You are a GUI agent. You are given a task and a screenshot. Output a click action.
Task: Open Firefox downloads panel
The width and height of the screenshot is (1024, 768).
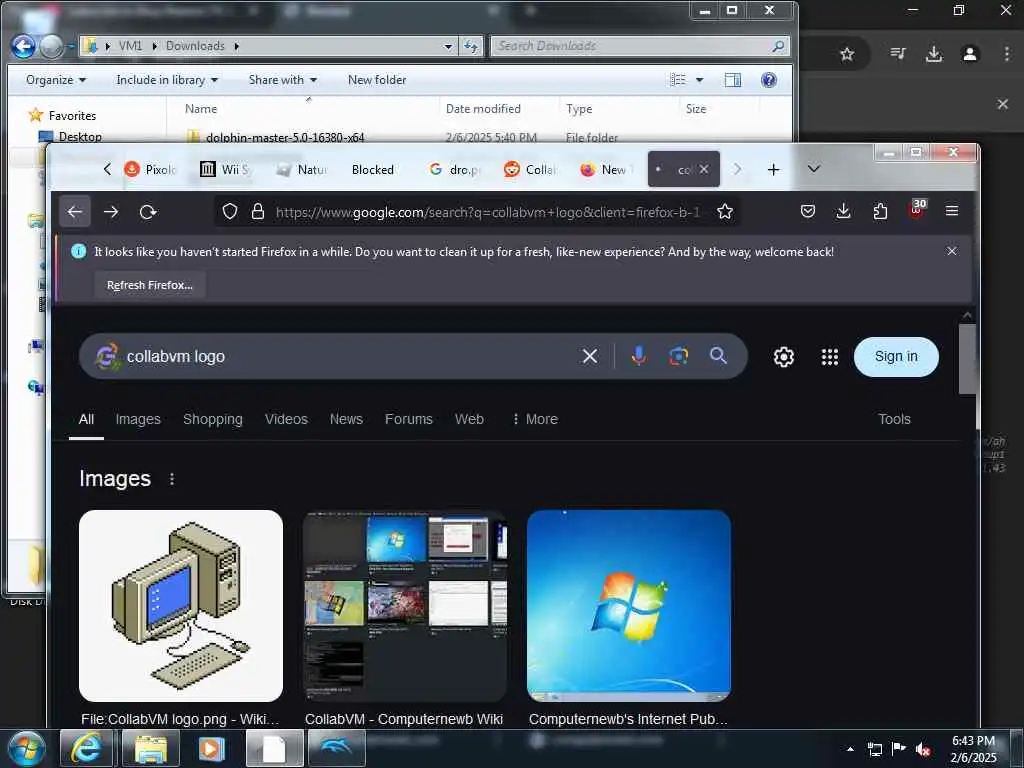pyautogui.click(x=844, y=211)
